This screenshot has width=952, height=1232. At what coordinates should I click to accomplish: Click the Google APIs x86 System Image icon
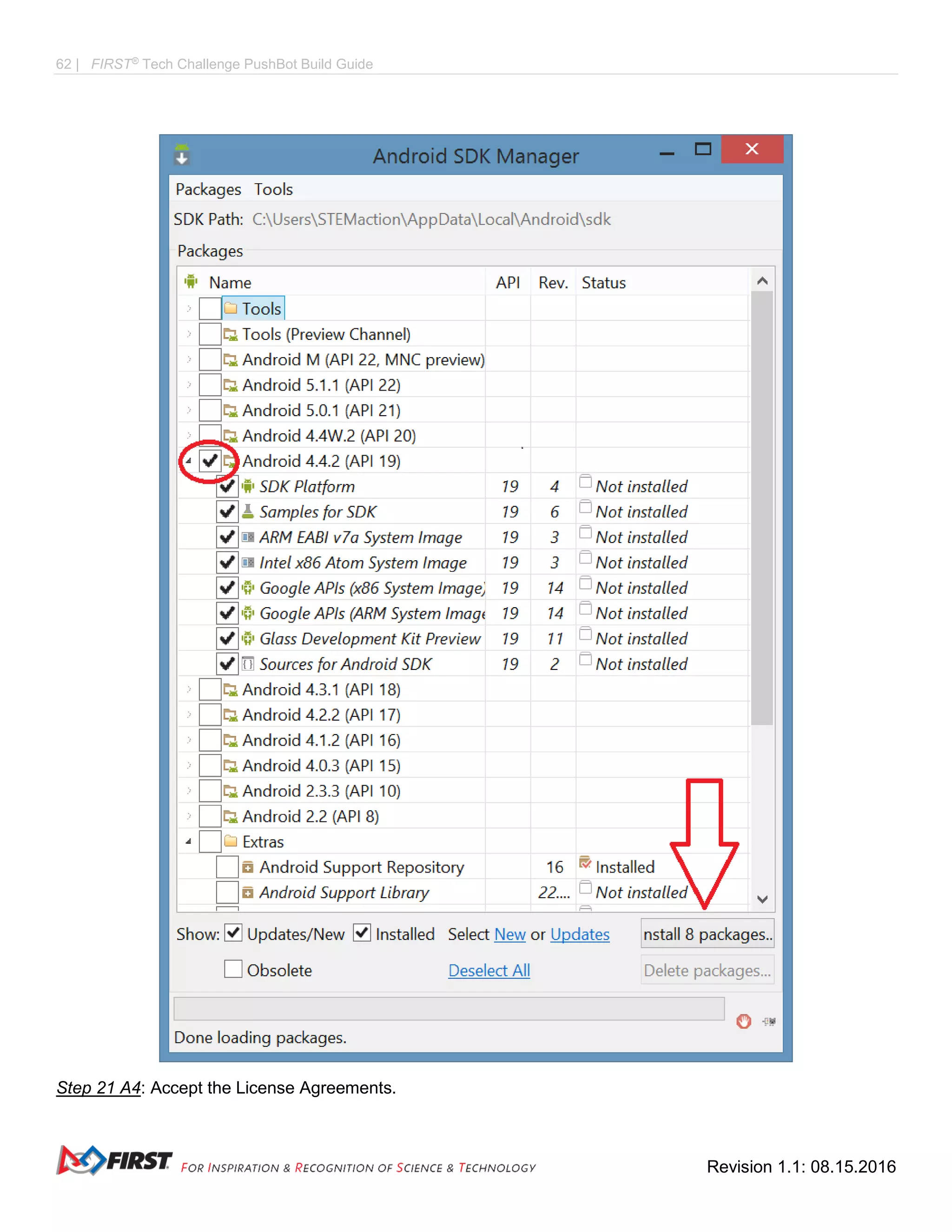pyautogui.click(x=248, y=588)
